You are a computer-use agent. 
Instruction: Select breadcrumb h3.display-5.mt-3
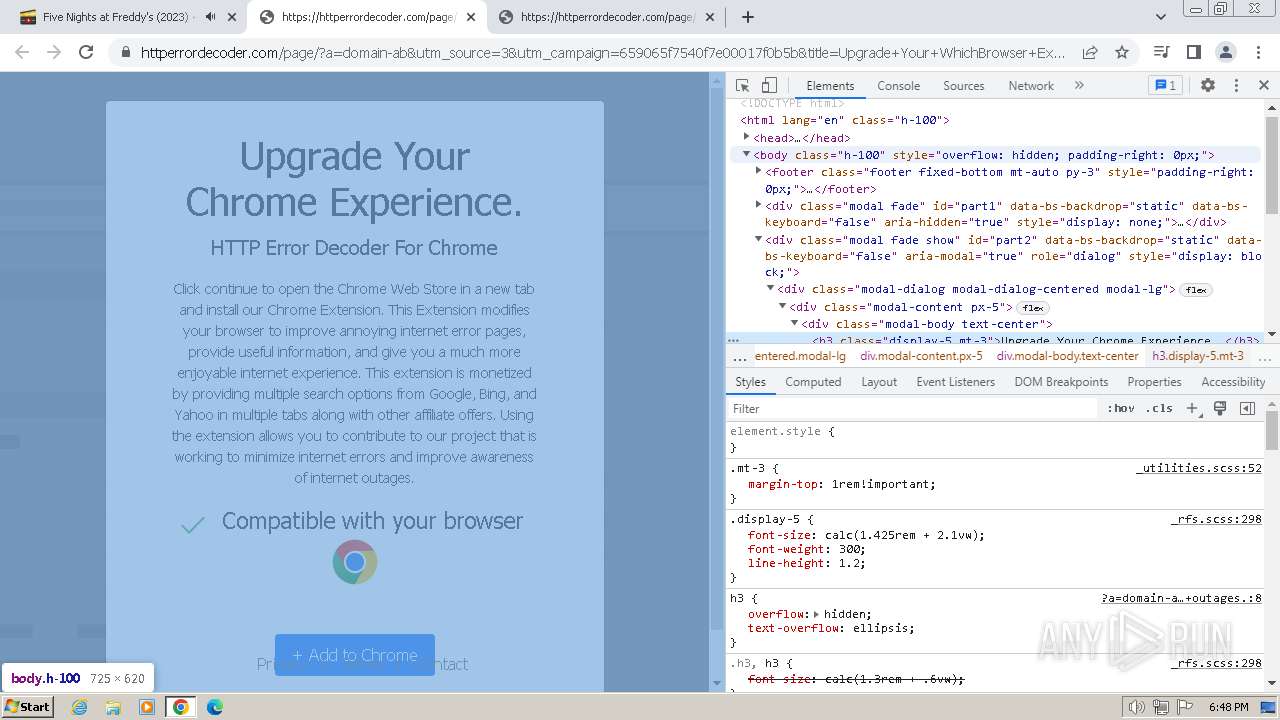pos(1198,356)
